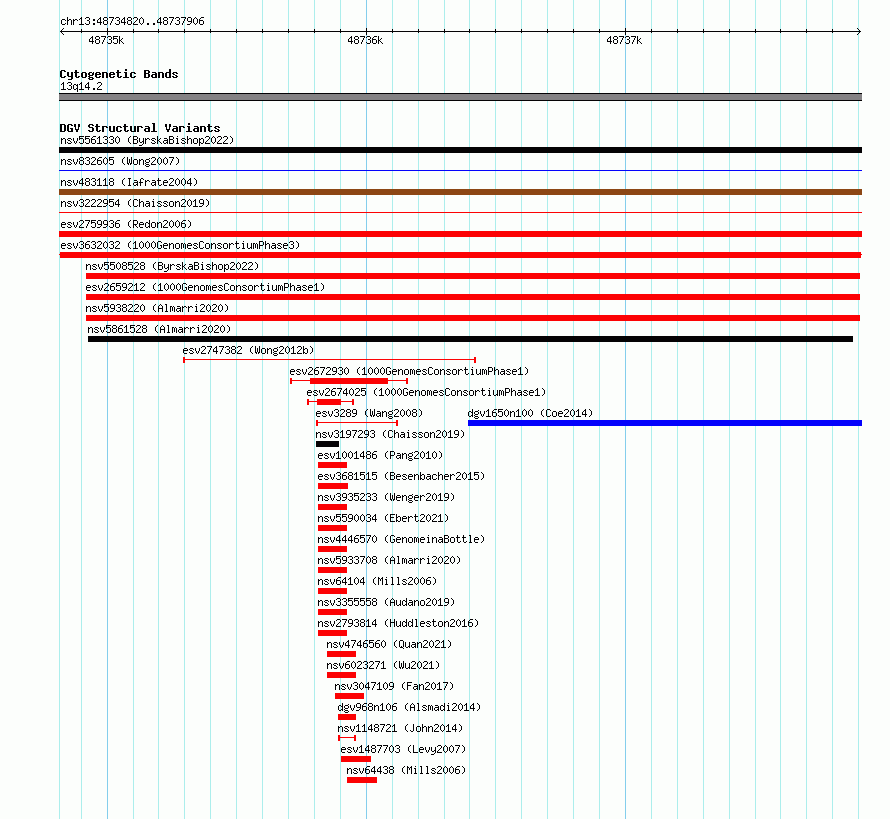Click the DGV Structural Variants track title
Viewport: 890px width, 819px height.
[140, 128]
